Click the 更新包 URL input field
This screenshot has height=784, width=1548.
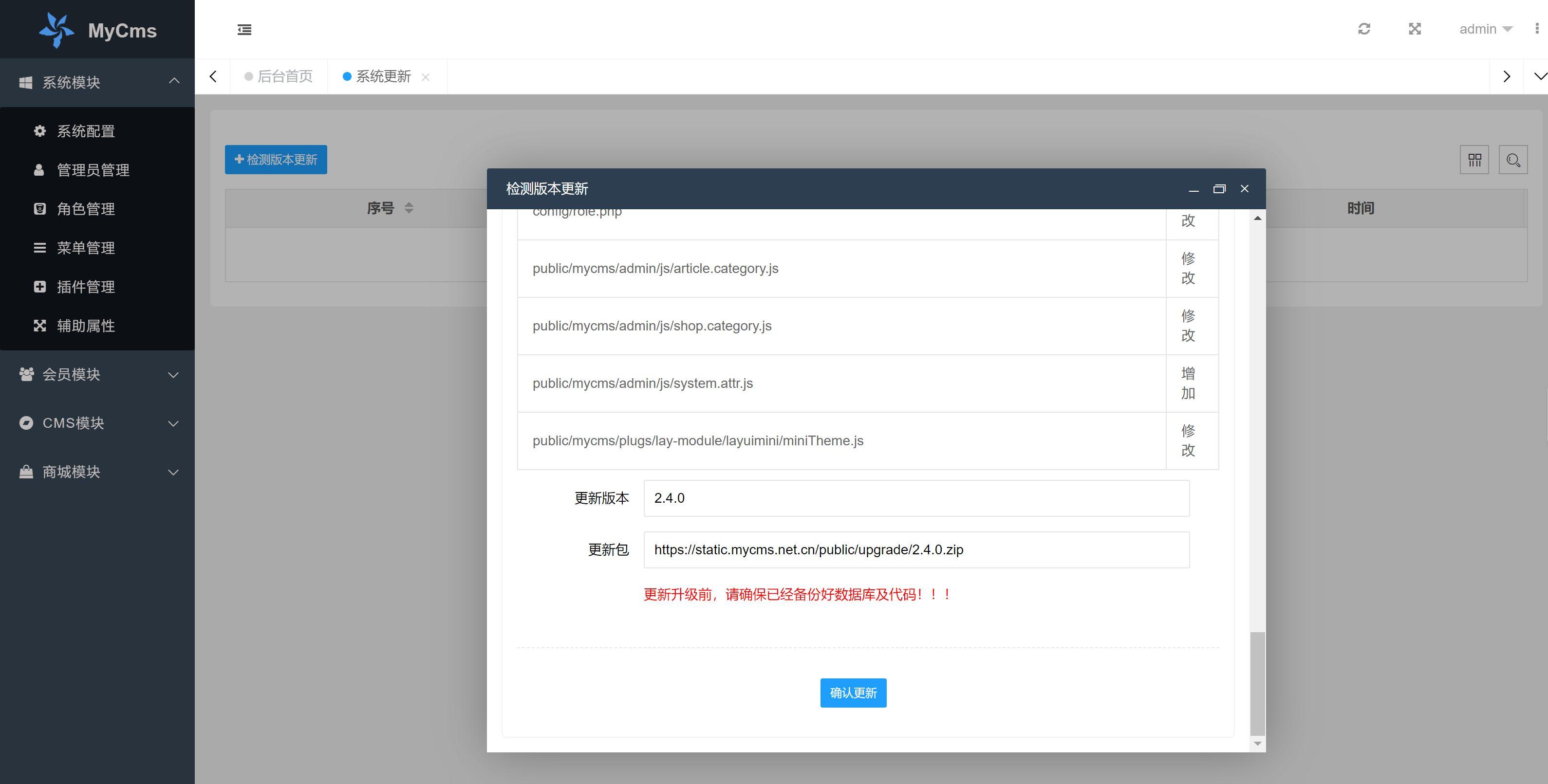pos(916,550)
